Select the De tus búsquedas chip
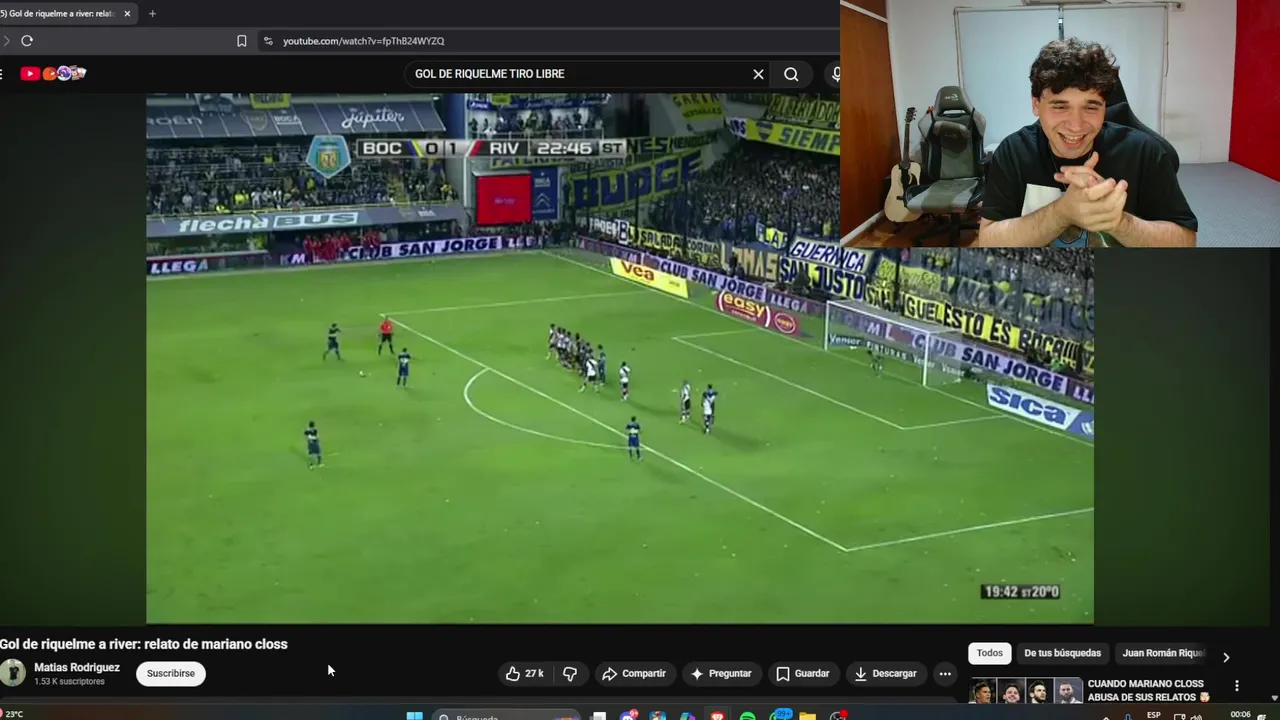1280x720 pixels. click(x=1062, y=653)
